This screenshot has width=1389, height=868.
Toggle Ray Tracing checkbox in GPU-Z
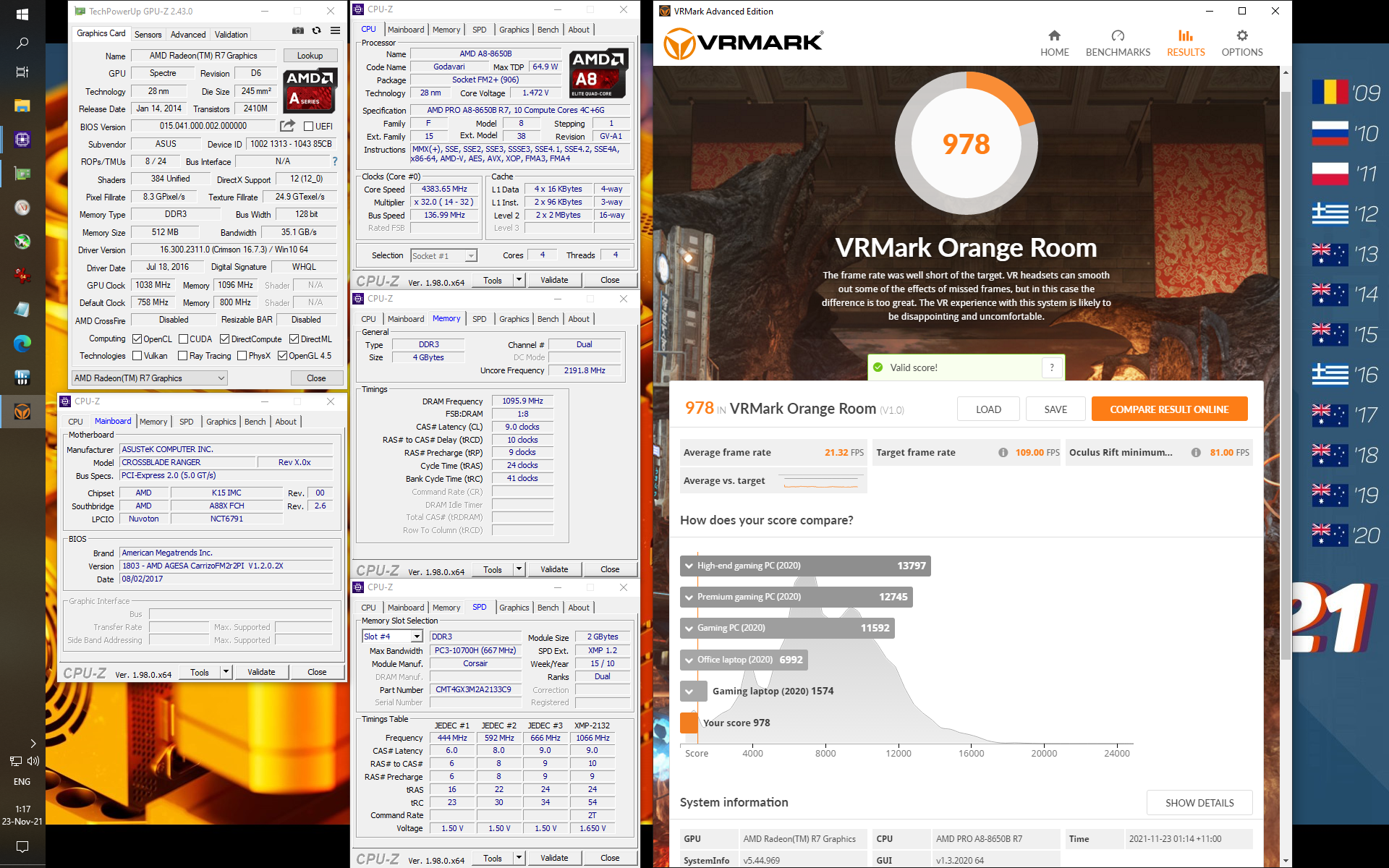point(183,356)
